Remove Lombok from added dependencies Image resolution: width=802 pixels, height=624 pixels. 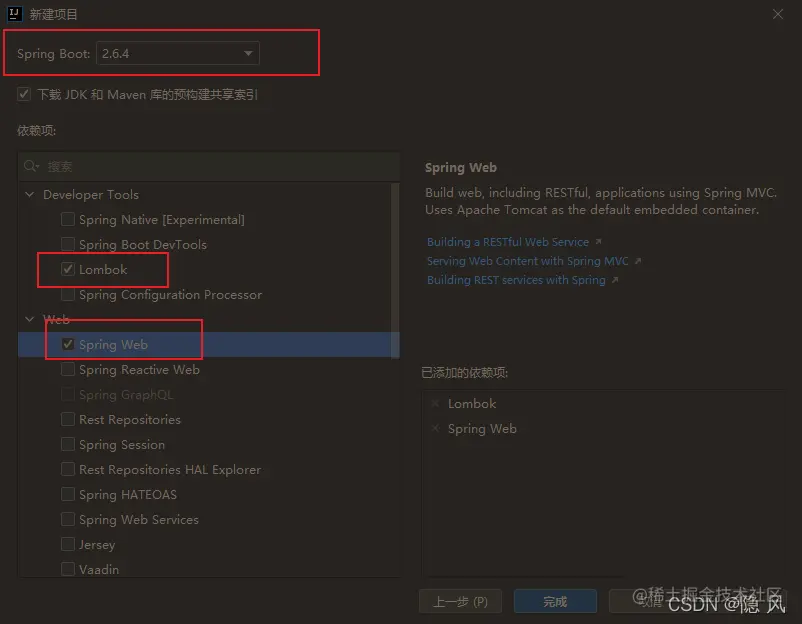(x=435, y=404)
